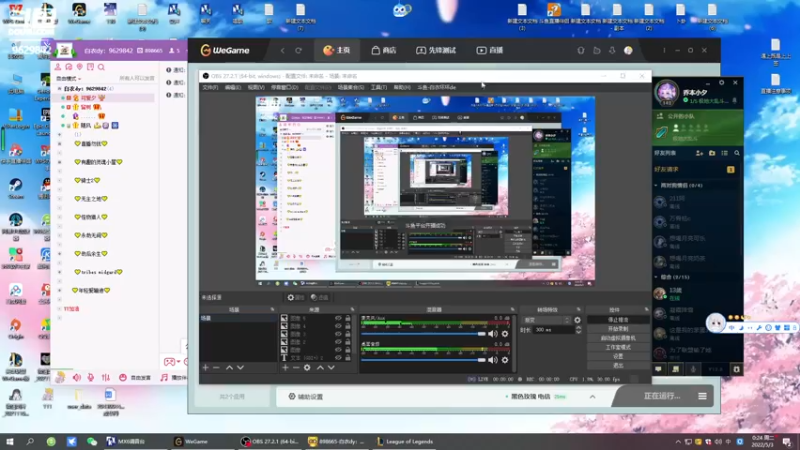Remove the selected OBS source

click(x=296, y=367)
